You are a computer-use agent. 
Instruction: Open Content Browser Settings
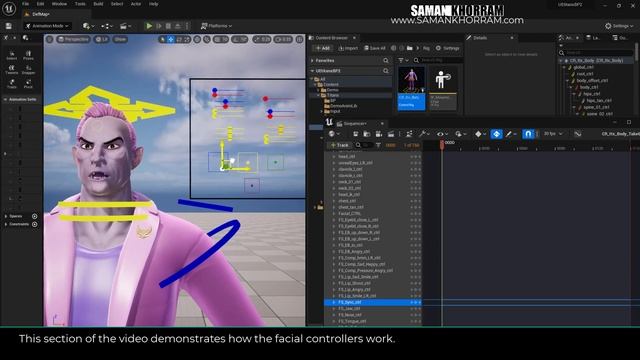point(447,48)
